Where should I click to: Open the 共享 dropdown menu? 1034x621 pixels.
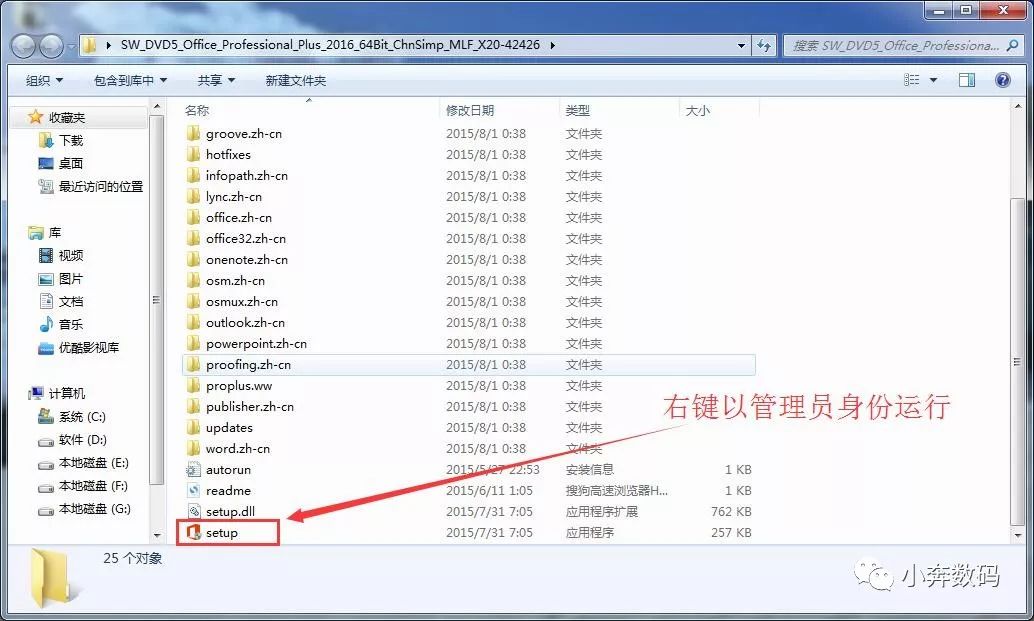(x=216, y=80)
